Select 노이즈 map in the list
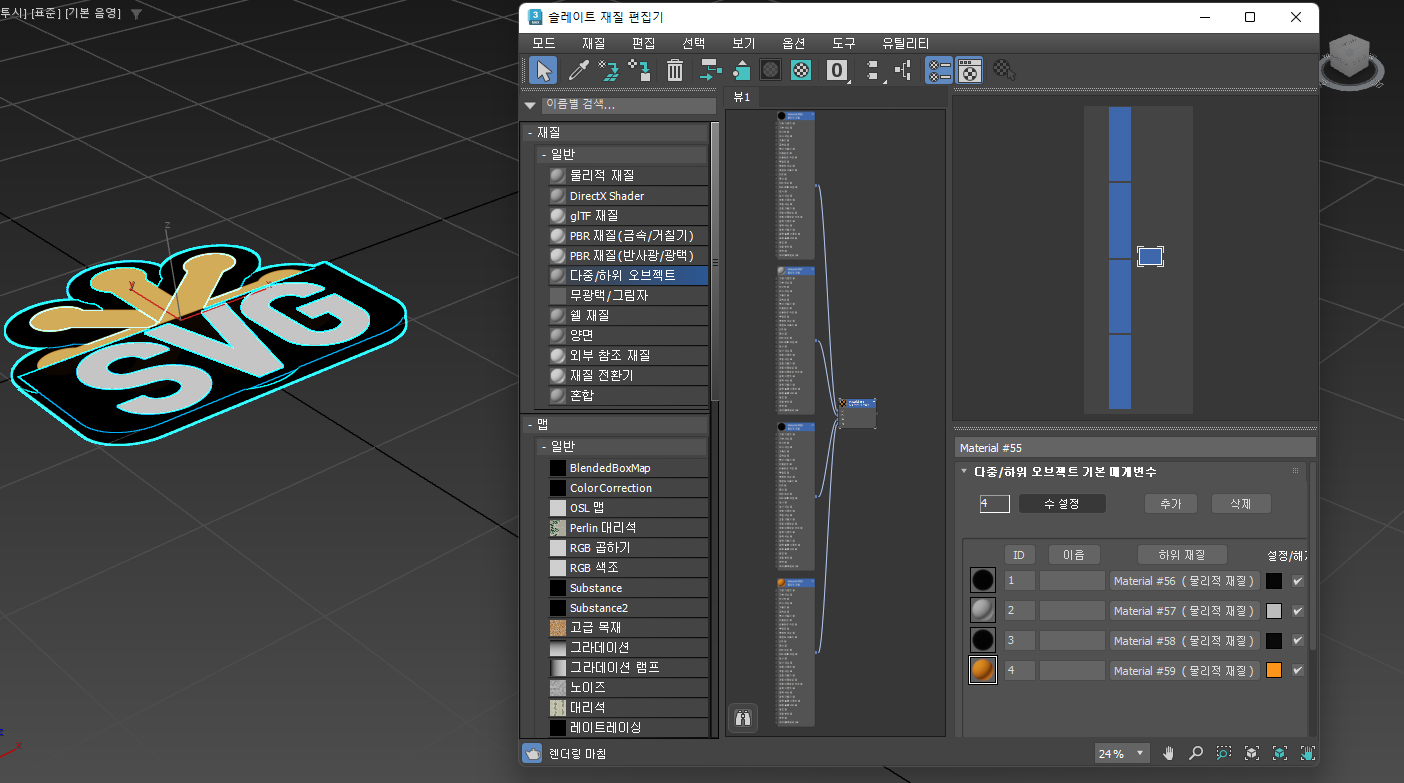 click(x=628, y=688)
